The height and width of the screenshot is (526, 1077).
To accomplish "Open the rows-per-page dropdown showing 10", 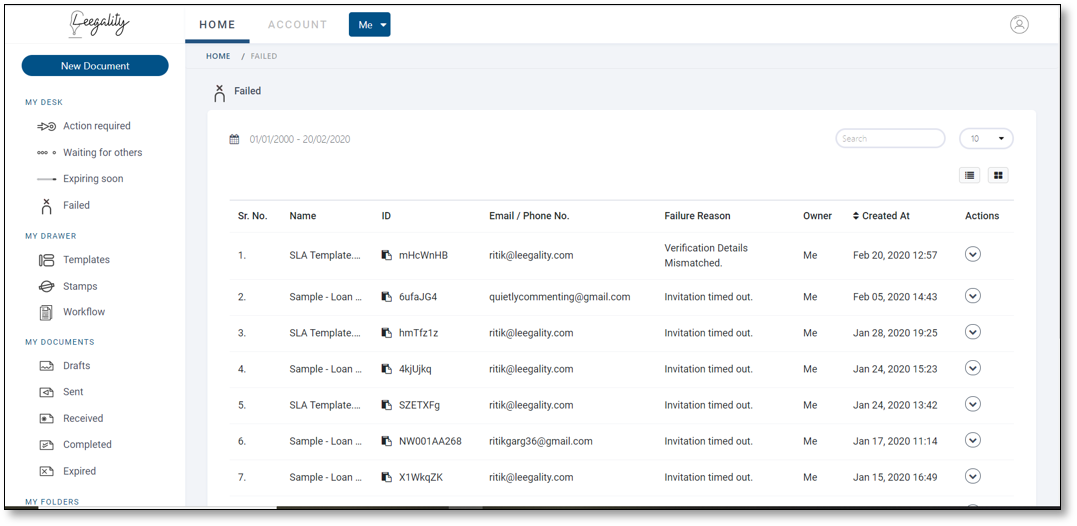I will coord(986,139).
